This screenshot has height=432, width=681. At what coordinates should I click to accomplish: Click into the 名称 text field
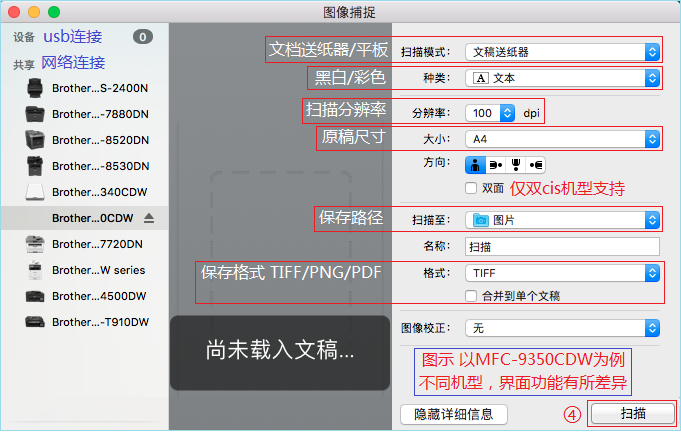click(x=562, y=247)
